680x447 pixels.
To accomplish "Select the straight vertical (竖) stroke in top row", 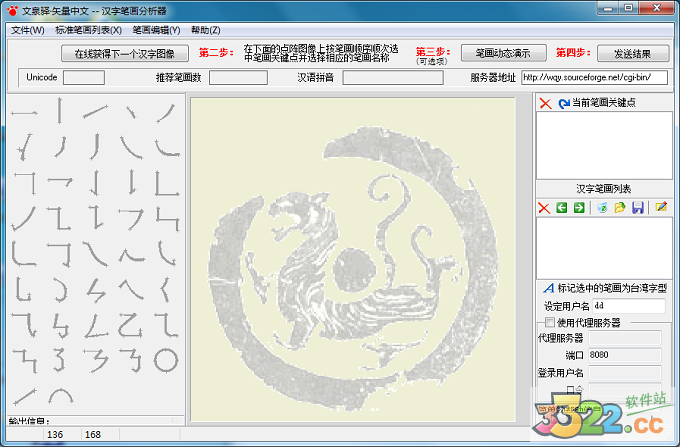I will pos(60,111).
